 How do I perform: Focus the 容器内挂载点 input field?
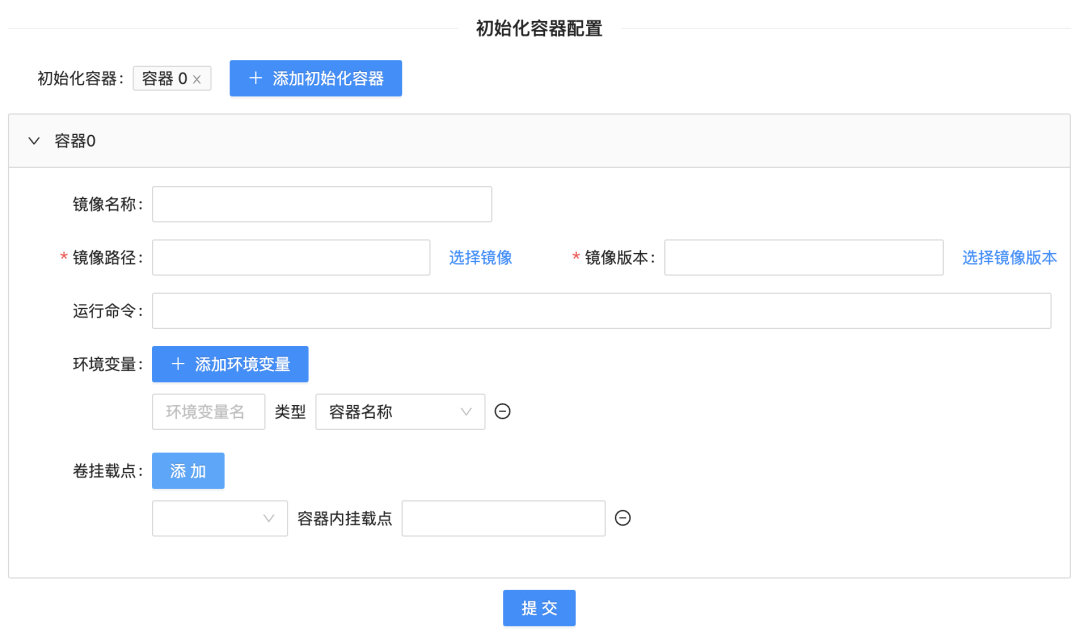[503, 519]
